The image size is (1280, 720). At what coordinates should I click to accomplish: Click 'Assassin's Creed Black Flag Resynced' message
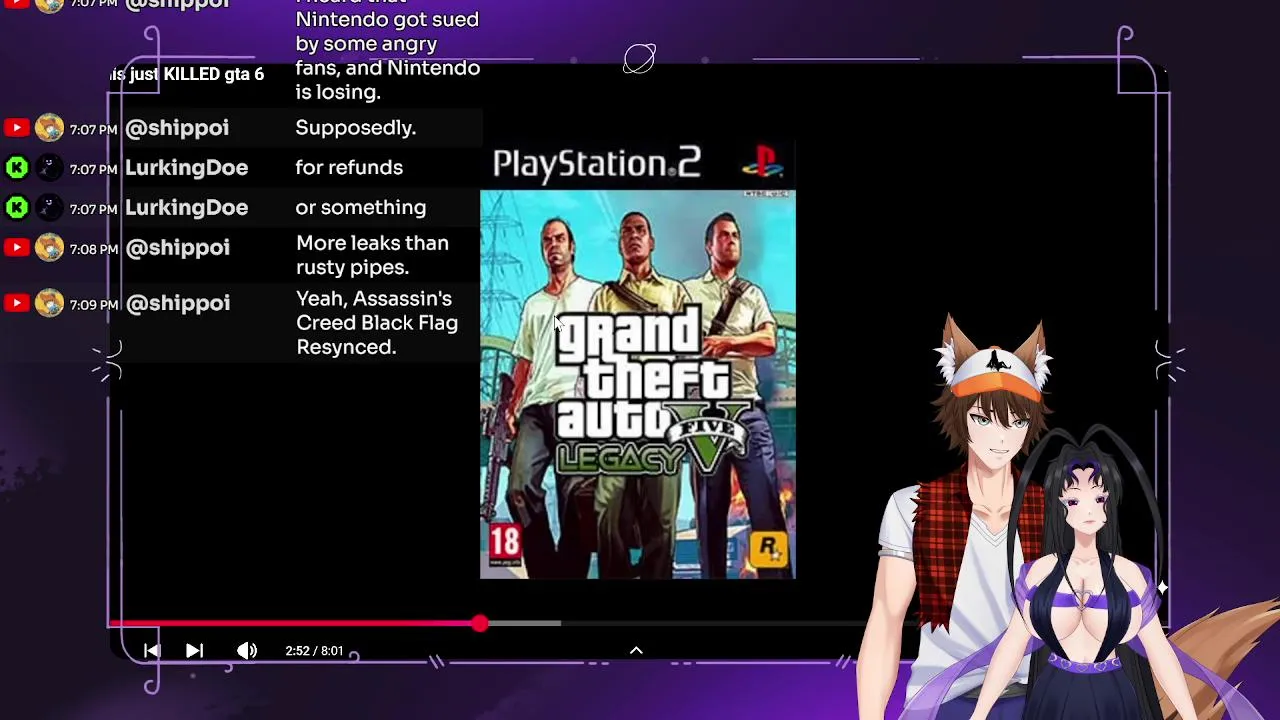376,323
